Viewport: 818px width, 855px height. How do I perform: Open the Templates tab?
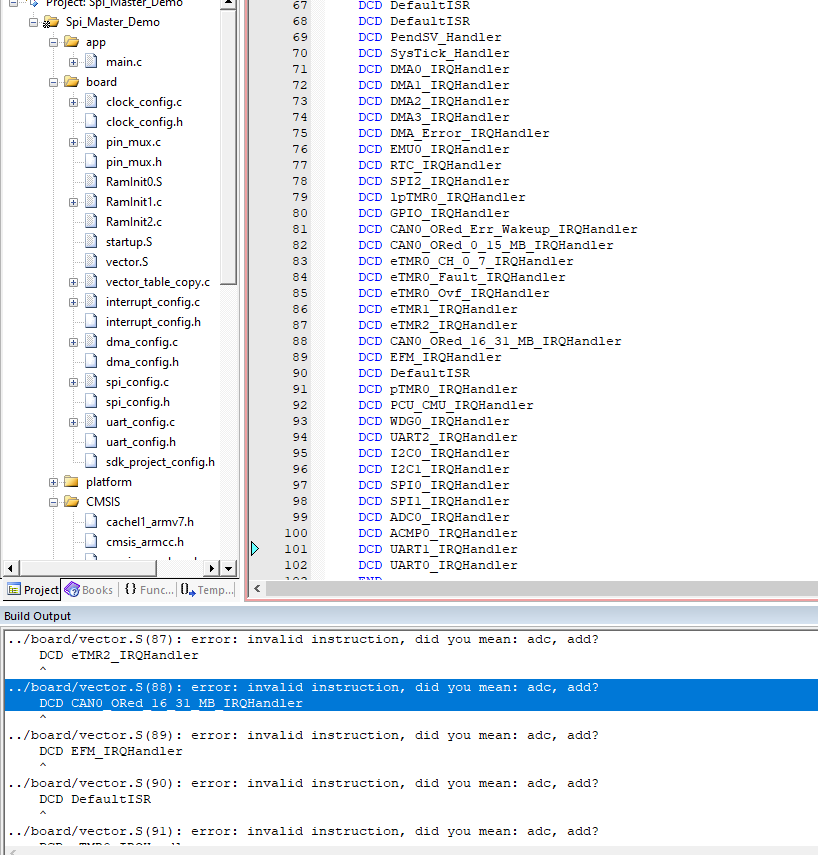click(x=207, y=590)
